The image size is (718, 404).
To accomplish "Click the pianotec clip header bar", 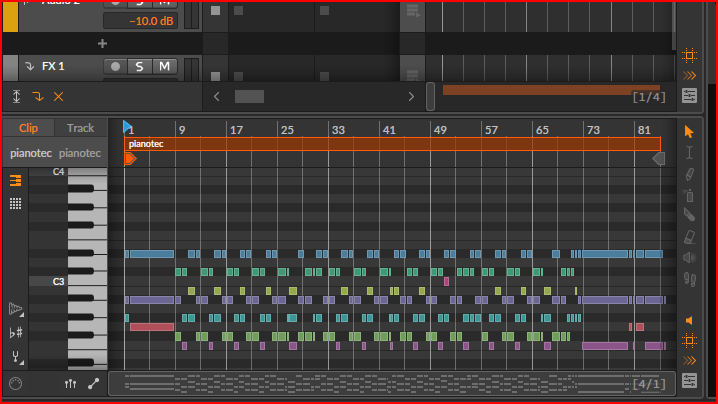I will pyautogui.click(x=392, y=144).
